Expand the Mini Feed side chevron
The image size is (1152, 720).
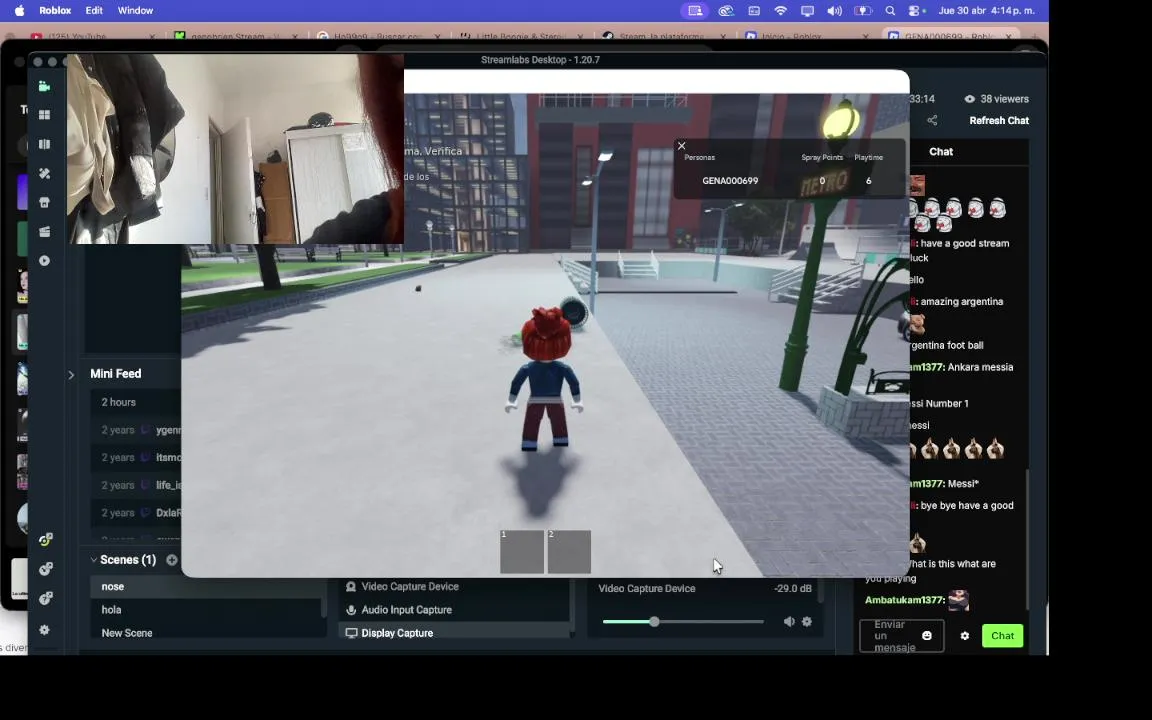[x=71, y=375]
